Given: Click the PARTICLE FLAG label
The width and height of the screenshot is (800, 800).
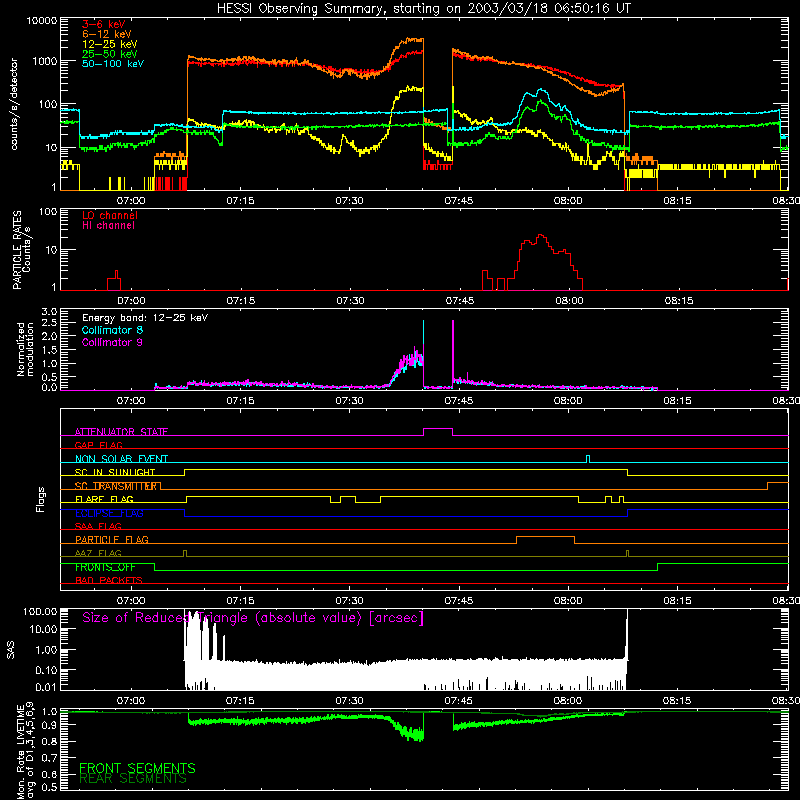Looking at the screenshot, I should click(x=112, y=539).
